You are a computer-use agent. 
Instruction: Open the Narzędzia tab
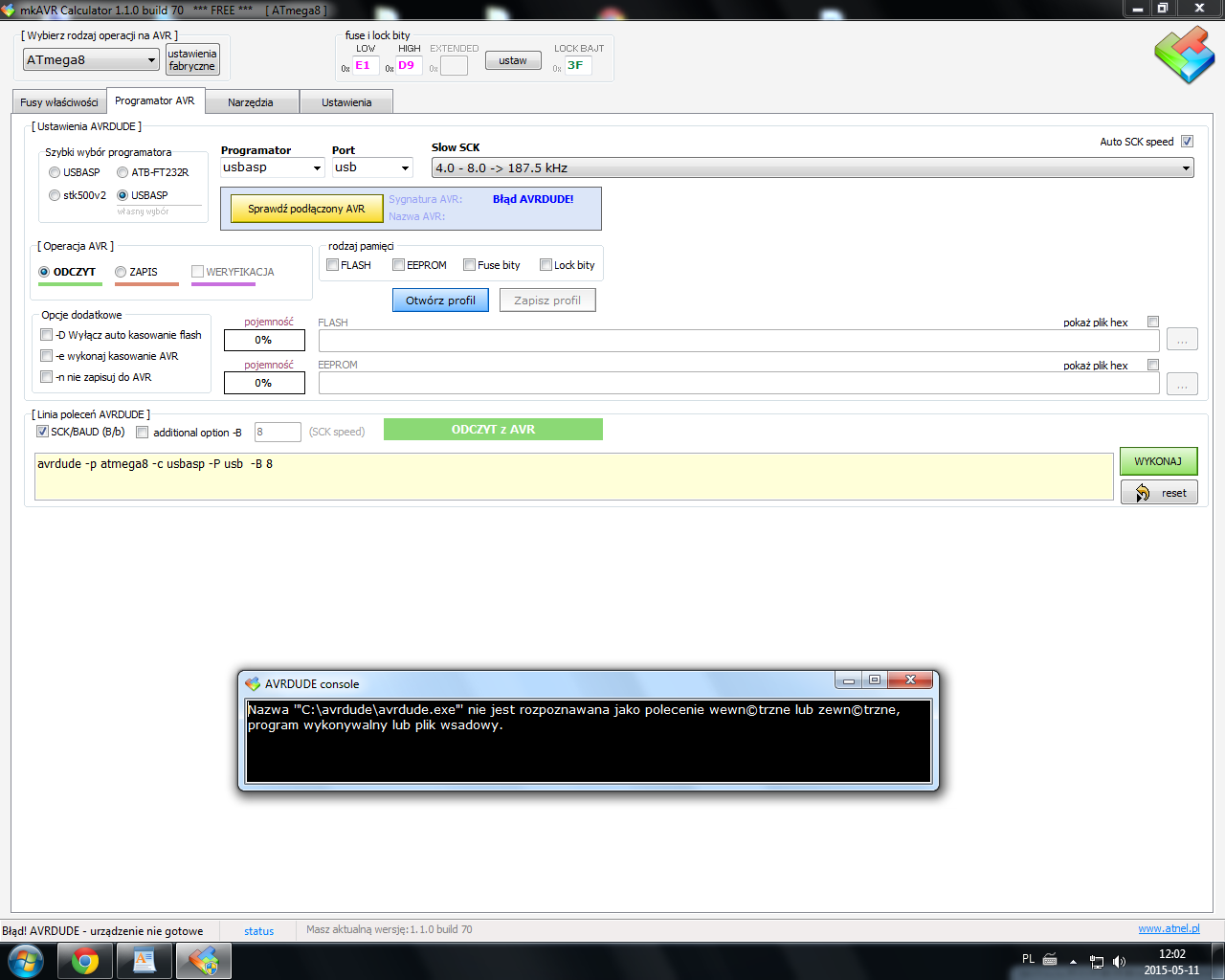[x=251, y=102]
